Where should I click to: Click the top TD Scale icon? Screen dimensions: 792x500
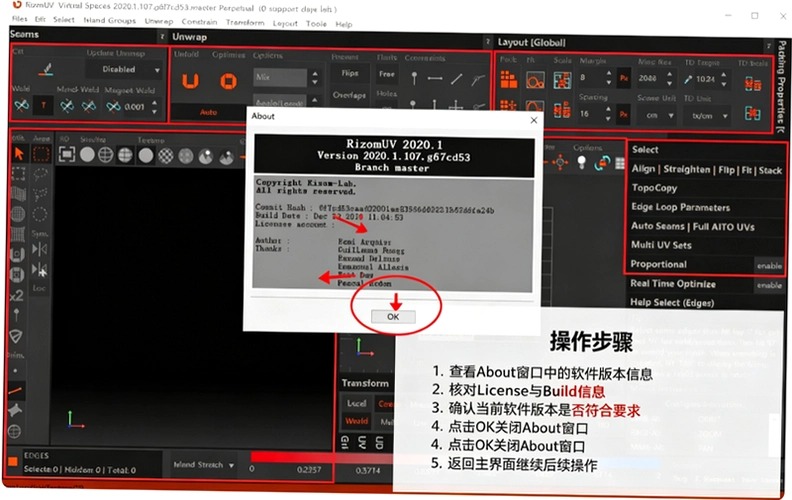753,83
